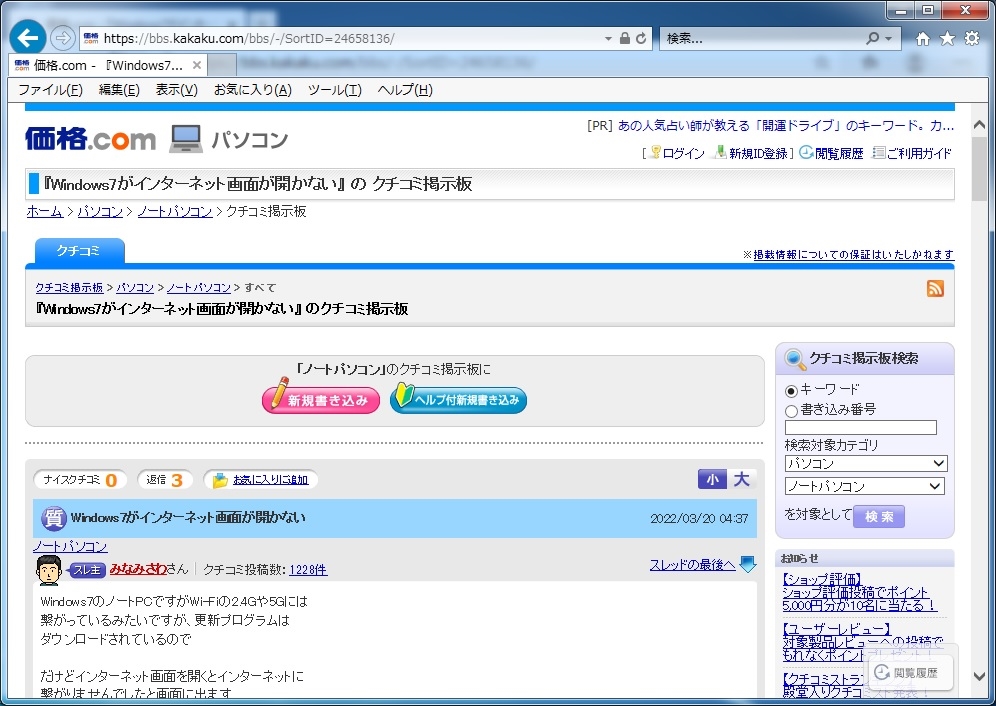The width and height of the screenshot is (996, 706).
Task: Go to ホーム breadcrumb link
Action: click(x=44, y=211)
